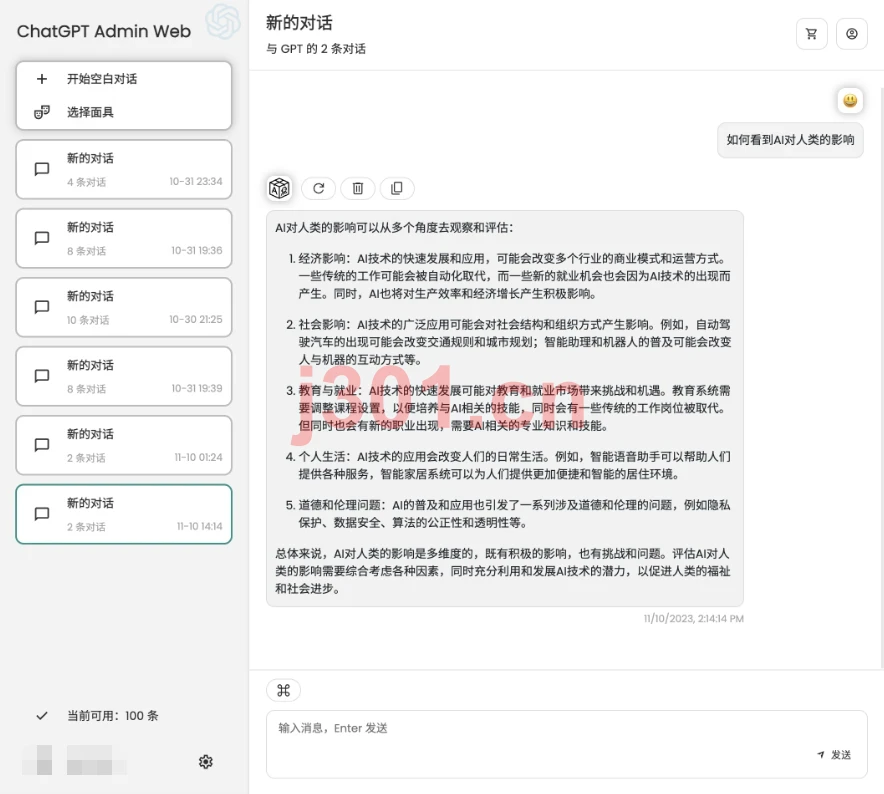Image resolution: width=884 pixels, height=794 pixels.
Task: Open the user profile icon
Action: coord(851,34)
